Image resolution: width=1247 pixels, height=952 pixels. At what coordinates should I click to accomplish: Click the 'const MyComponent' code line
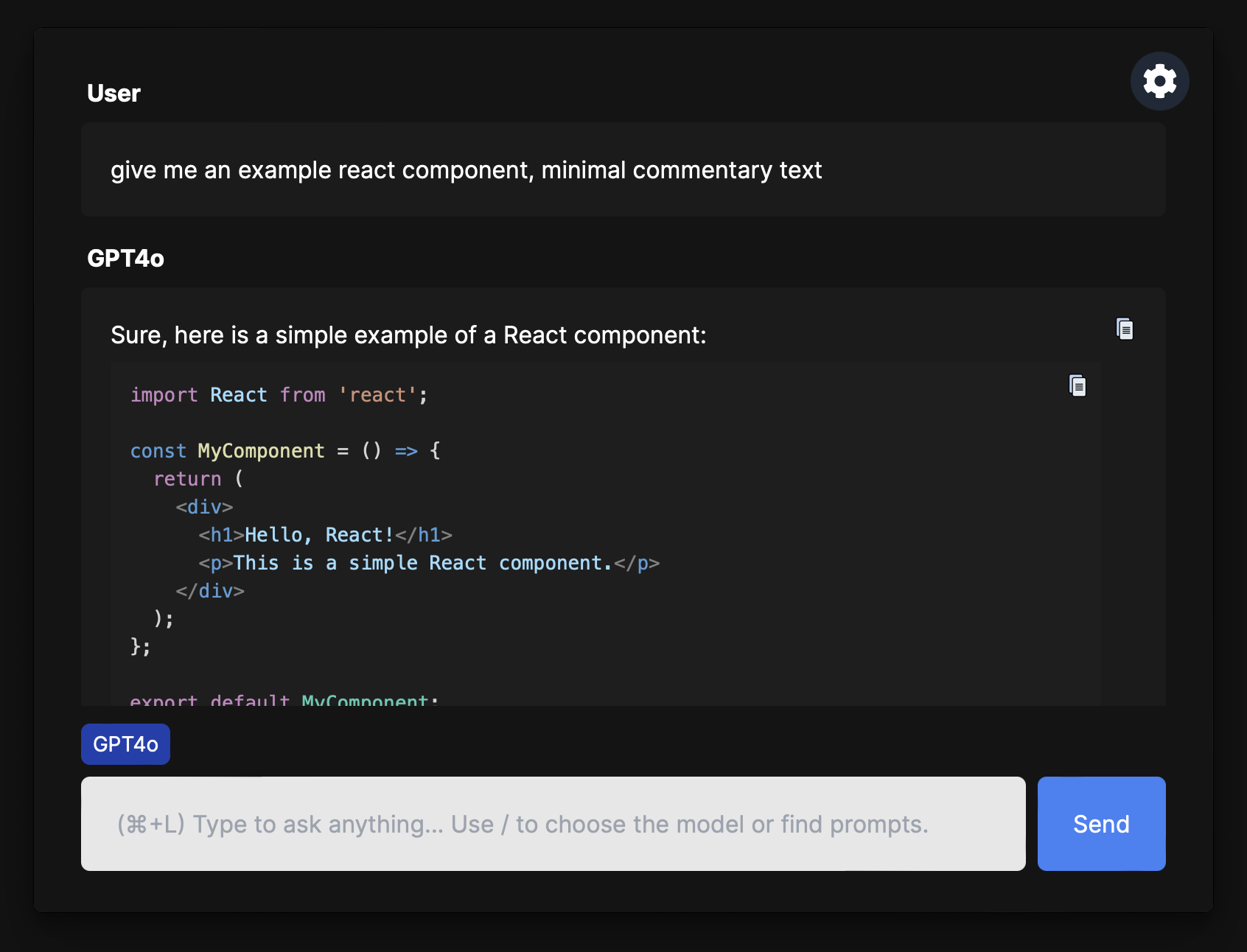click(284, 451)
